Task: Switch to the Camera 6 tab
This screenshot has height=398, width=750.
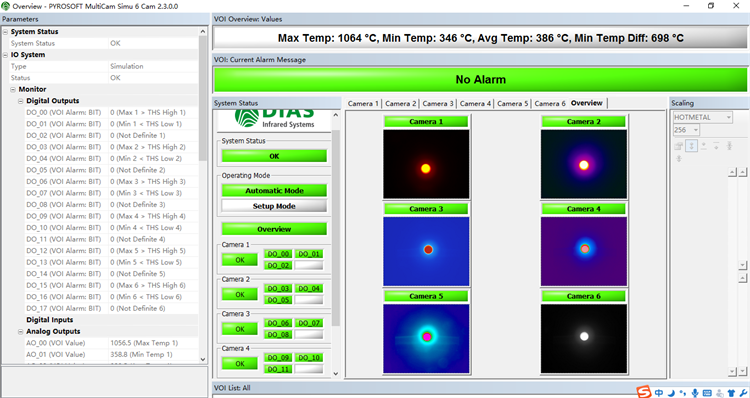Action: coord(550,103)
